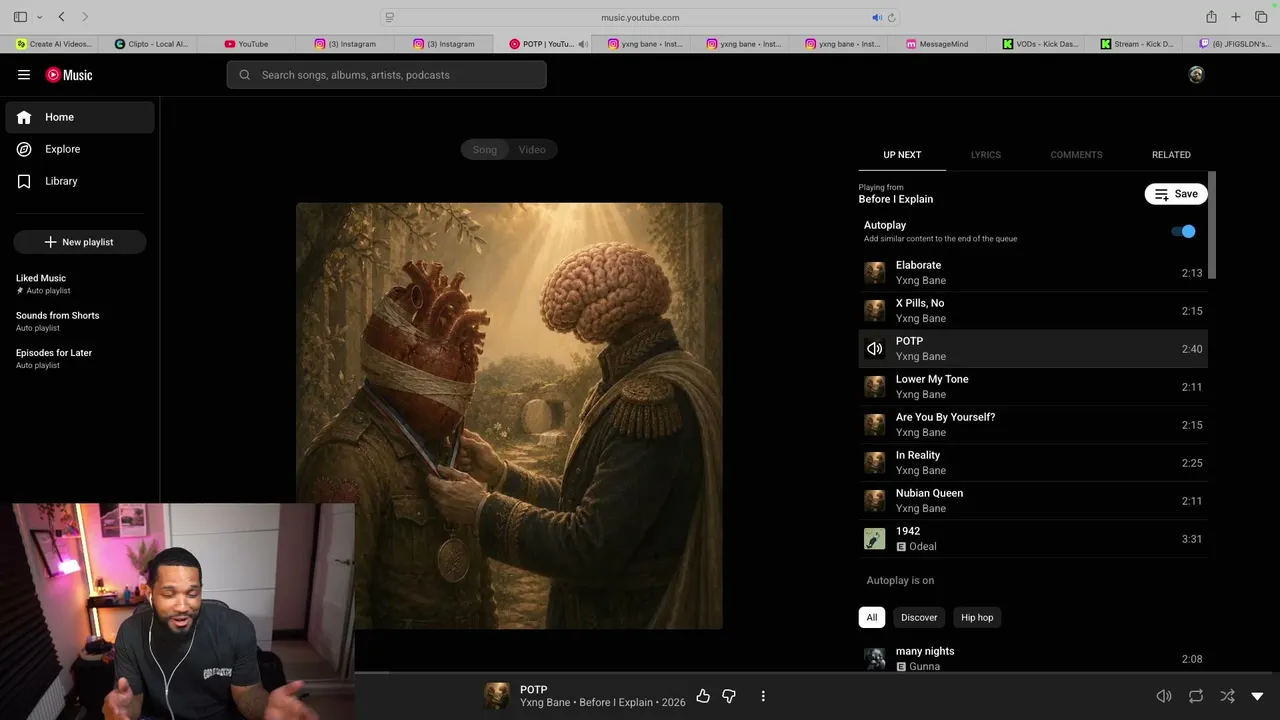This screenshot has height=720, width=1280.
Task: Open the Liked Music playlist
Action: pyautogui.click(x=80, y=284)
